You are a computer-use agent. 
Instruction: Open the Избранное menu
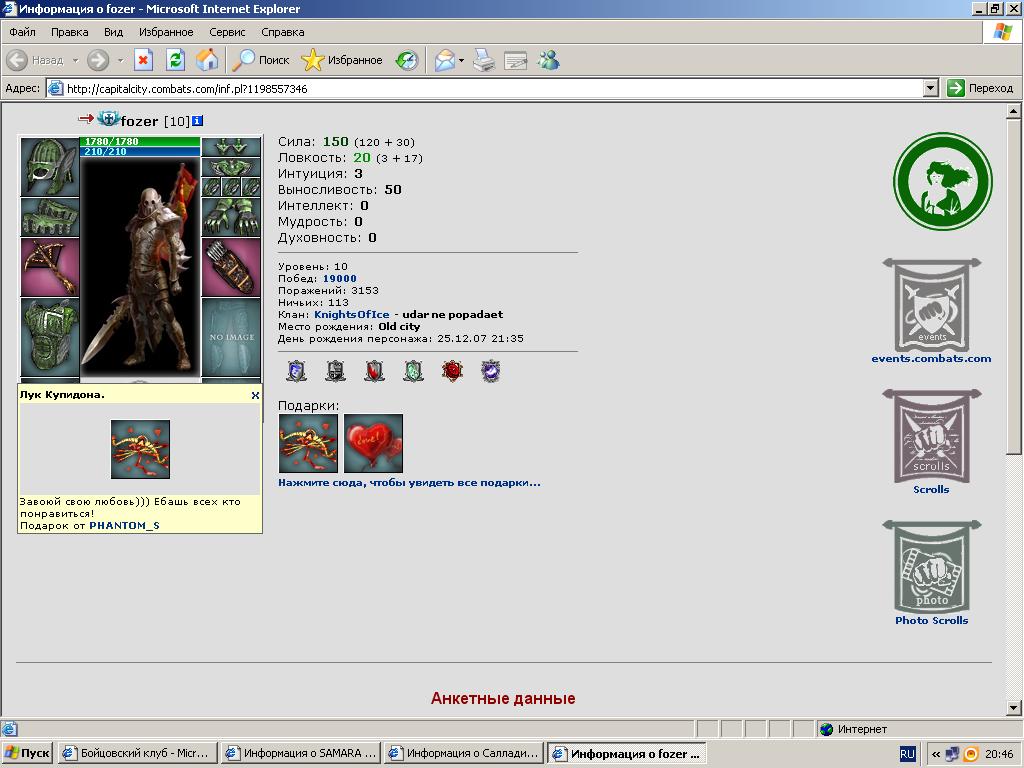point(166,32)
